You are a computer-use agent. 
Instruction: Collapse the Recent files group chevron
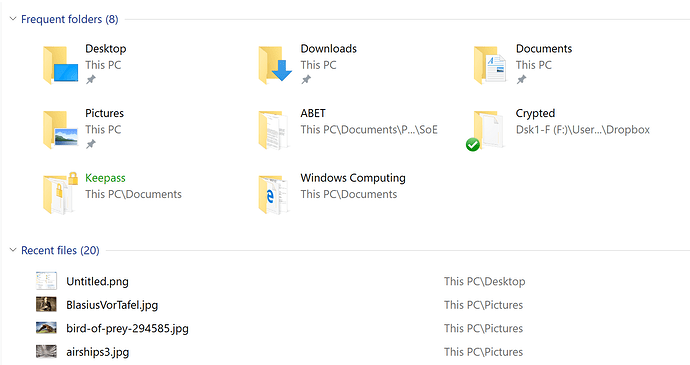[13, 250]
